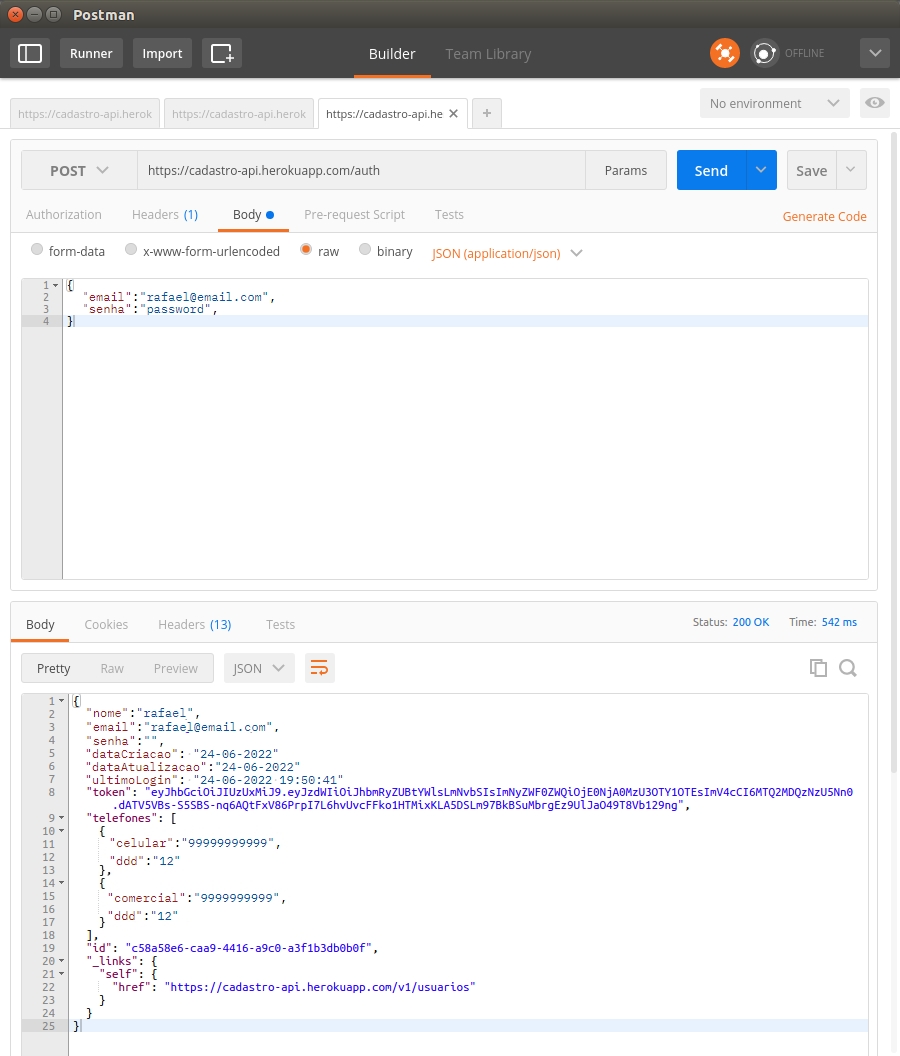The height and width of the screenshot is (1056, 900).
Task: Open JSON (application/json) content type dropdown
Action: click(507, 253)
